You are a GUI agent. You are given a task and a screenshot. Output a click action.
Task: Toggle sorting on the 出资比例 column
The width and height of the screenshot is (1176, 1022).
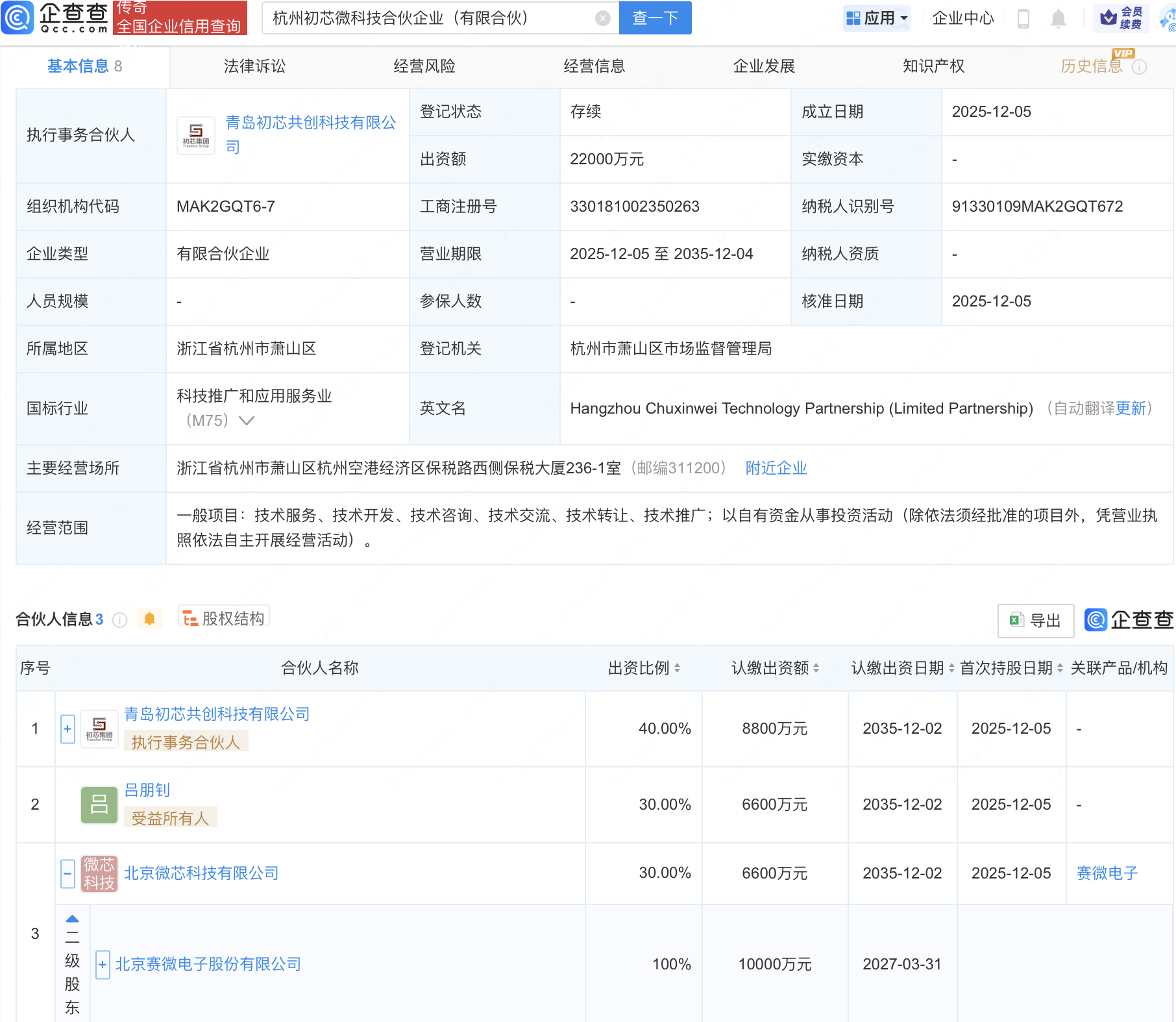click(678, 667)
